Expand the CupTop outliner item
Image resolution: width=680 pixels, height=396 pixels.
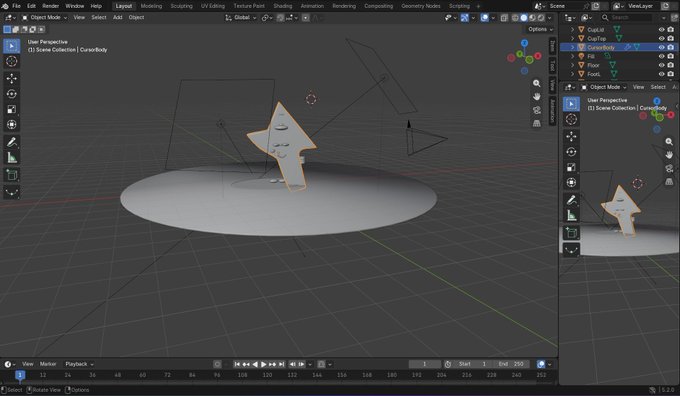click(572, 39)
